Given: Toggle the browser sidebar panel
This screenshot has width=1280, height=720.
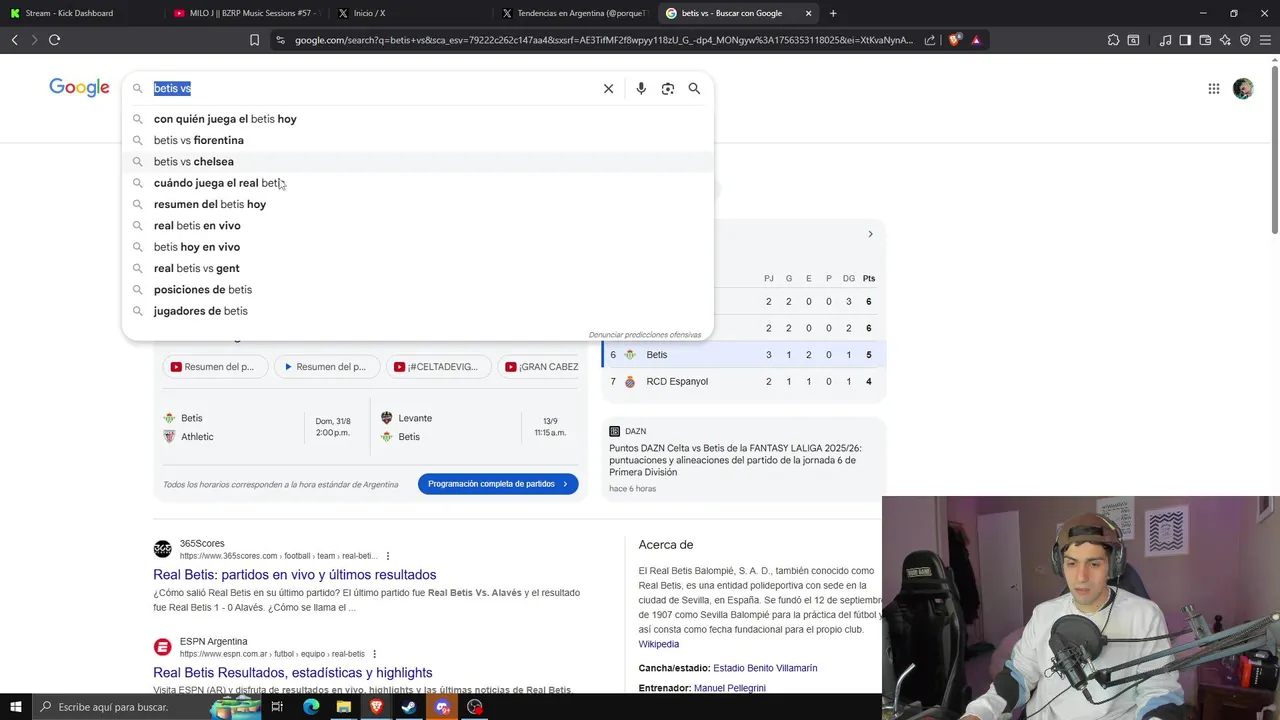Looking at the screenshot, I should 1185,40.
